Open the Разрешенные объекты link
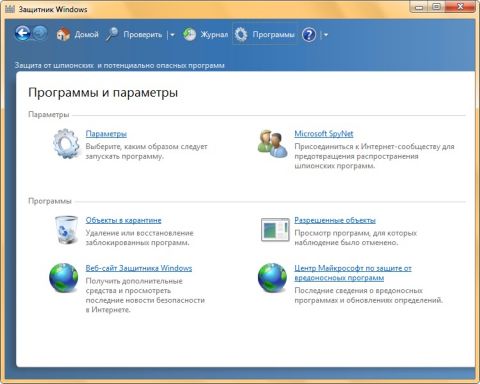Screen dimensions: 480x384 coord(335,220)
